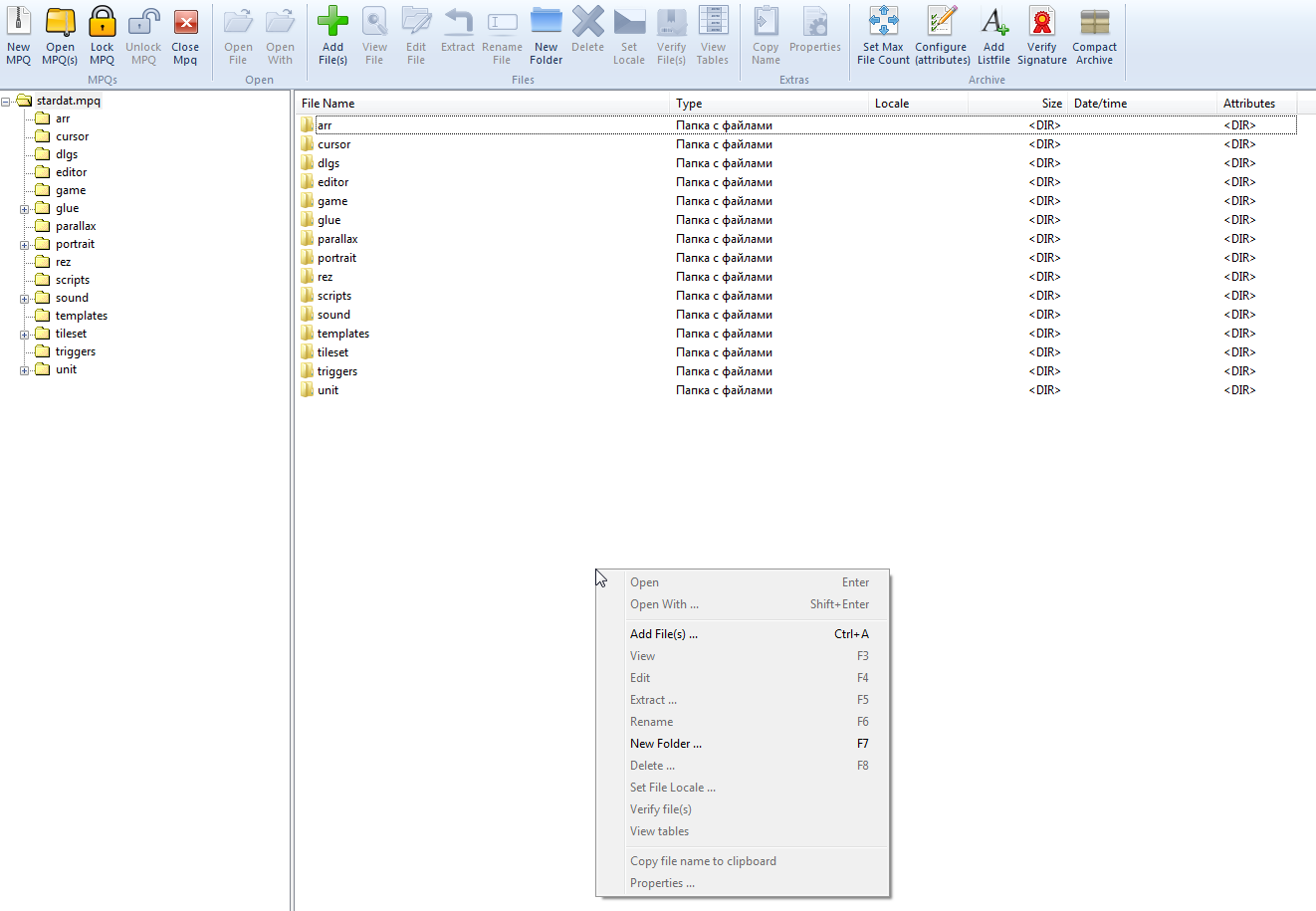Run Verify Signature from the toolbar

pos(1042,35)
